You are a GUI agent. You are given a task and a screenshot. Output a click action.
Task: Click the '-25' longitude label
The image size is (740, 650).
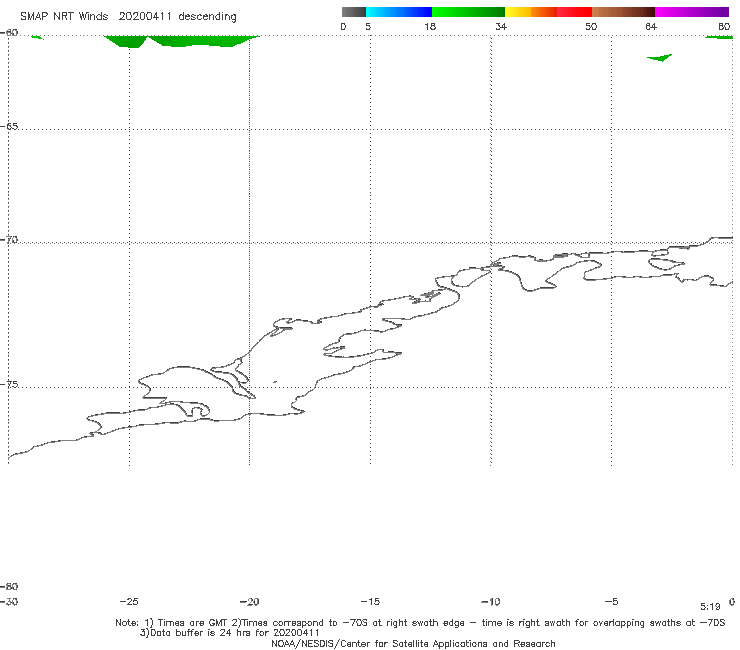coord(129,601)
